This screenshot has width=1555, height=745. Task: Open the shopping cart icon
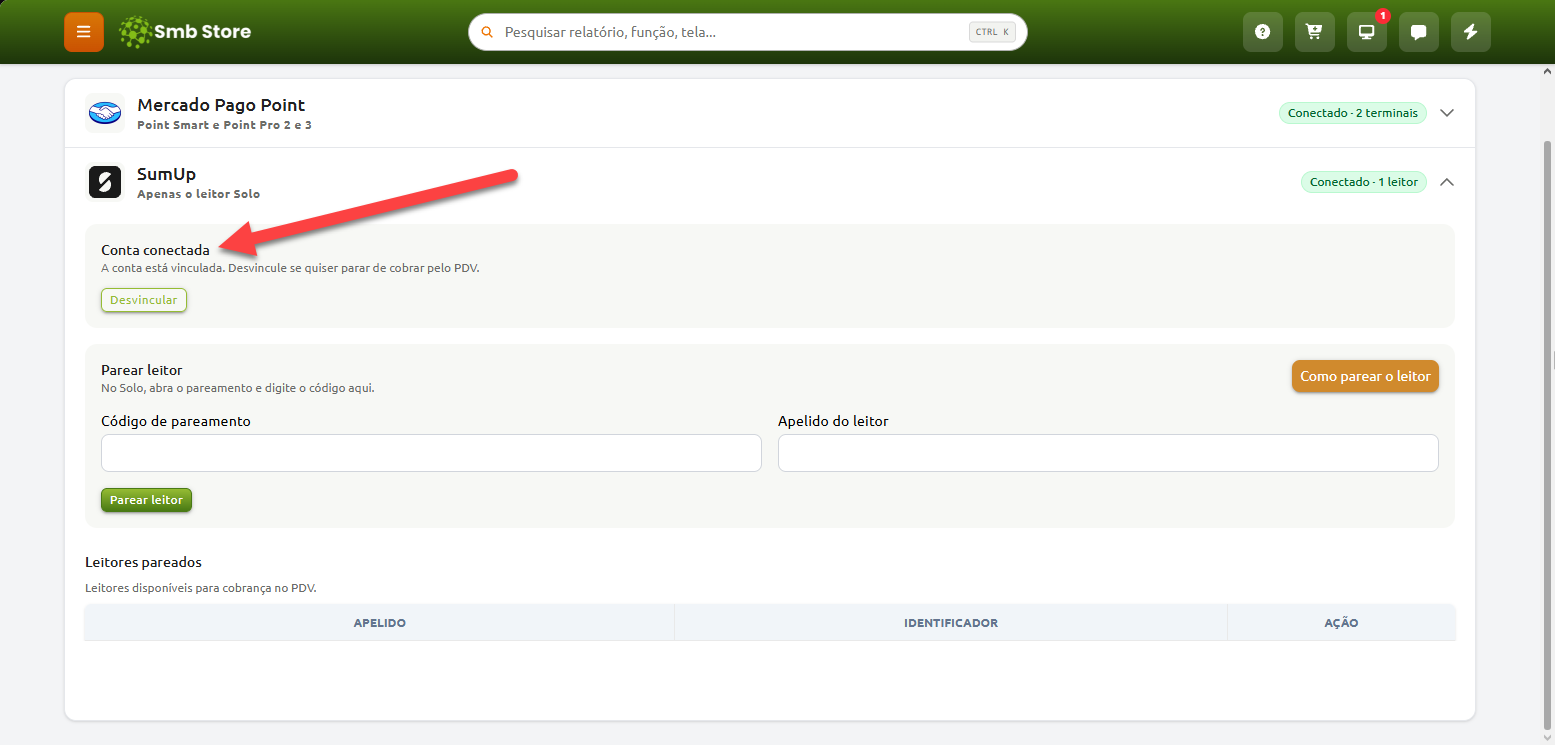click(1315, 32)
